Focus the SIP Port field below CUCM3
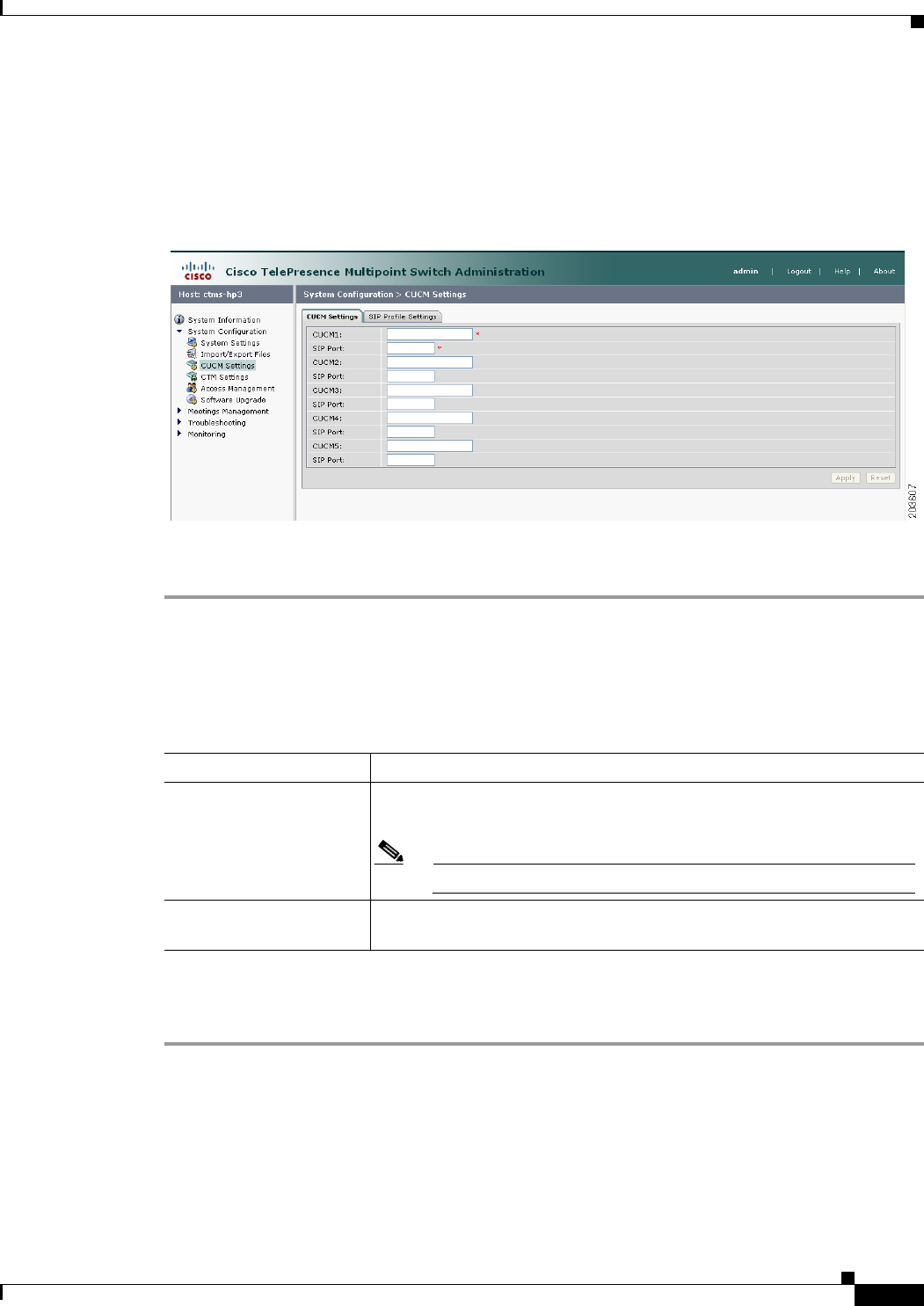924x1306 pixels. [x=411, y=405]
